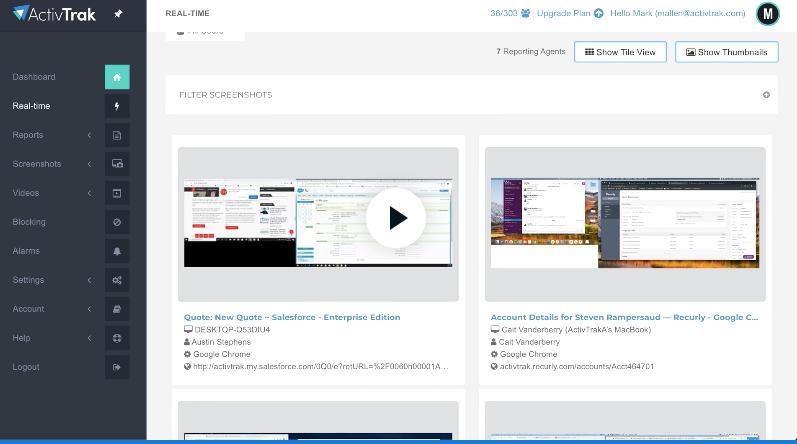Expand the Reports submenu chevron
This screenshot has width=797, height=444.
[x=89, y=135]
